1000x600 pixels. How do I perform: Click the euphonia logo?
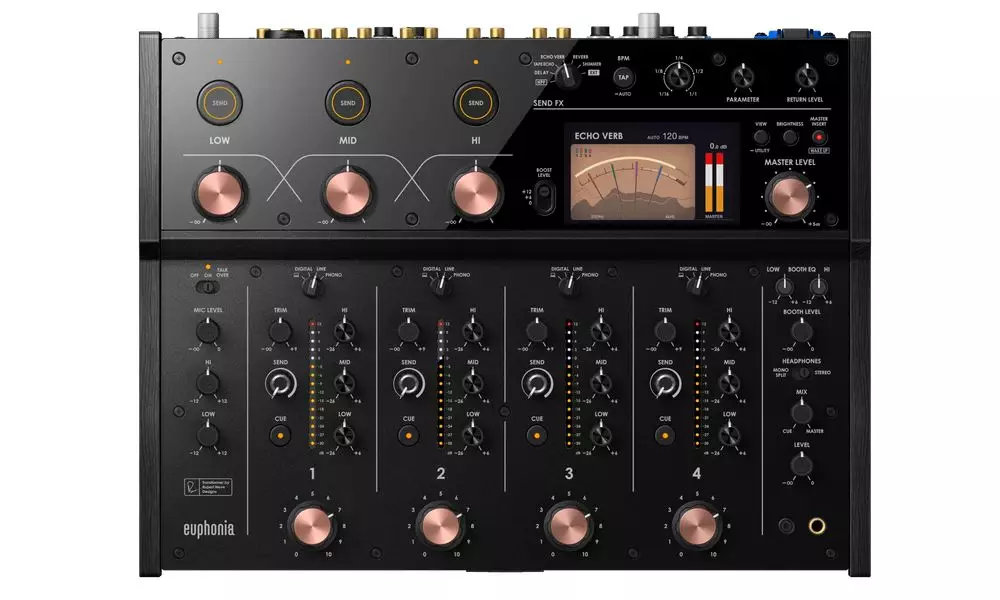209,529
